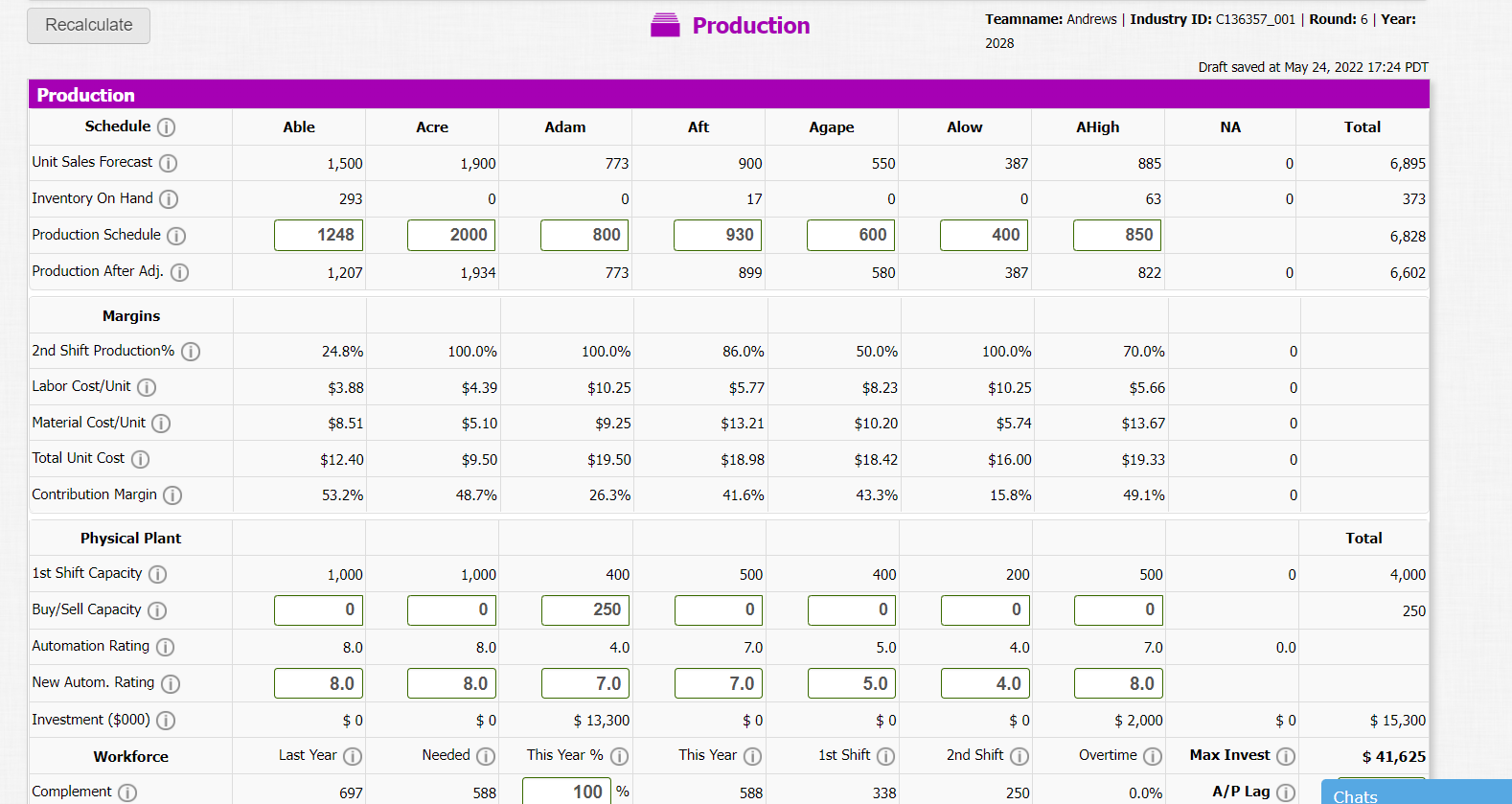The image size is (1512, 804).
Task: Click AHigh production schedule input
Action: pos(1118,236)
